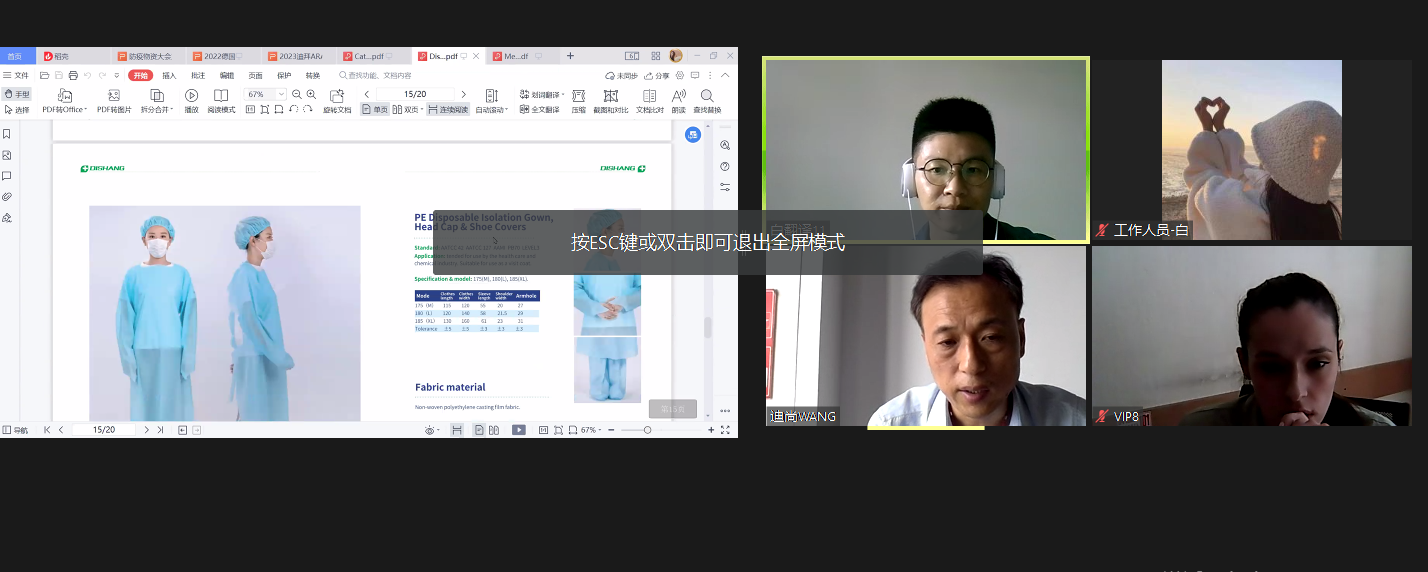The image size is (1428, 572).
Task: Enter fullscreen with status bar icon
Action: (x=726, y=430)
